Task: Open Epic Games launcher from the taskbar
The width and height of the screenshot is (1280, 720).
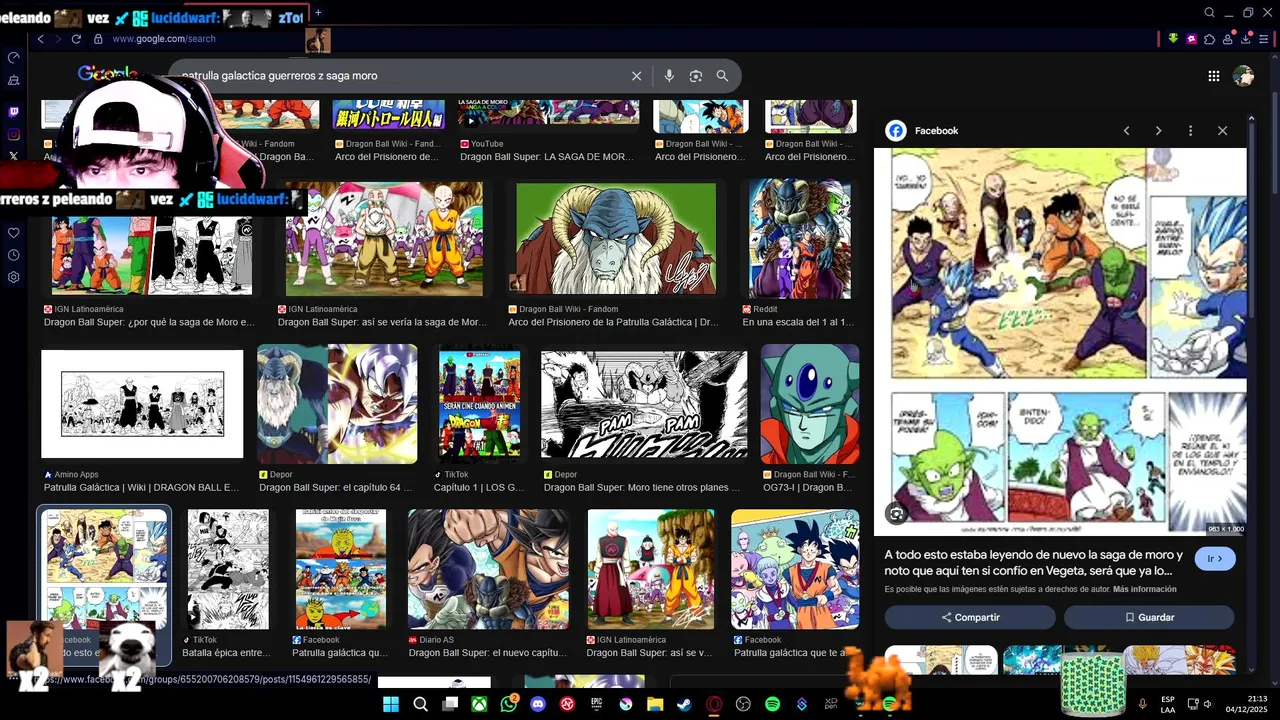Action: point(596,704)
